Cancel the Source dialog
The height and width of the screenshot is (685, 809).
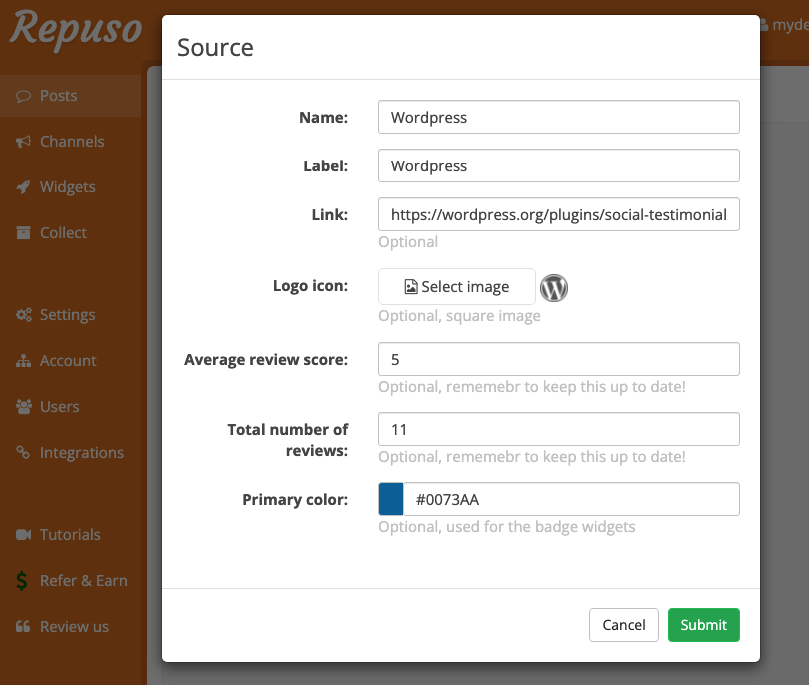point(623,624)
